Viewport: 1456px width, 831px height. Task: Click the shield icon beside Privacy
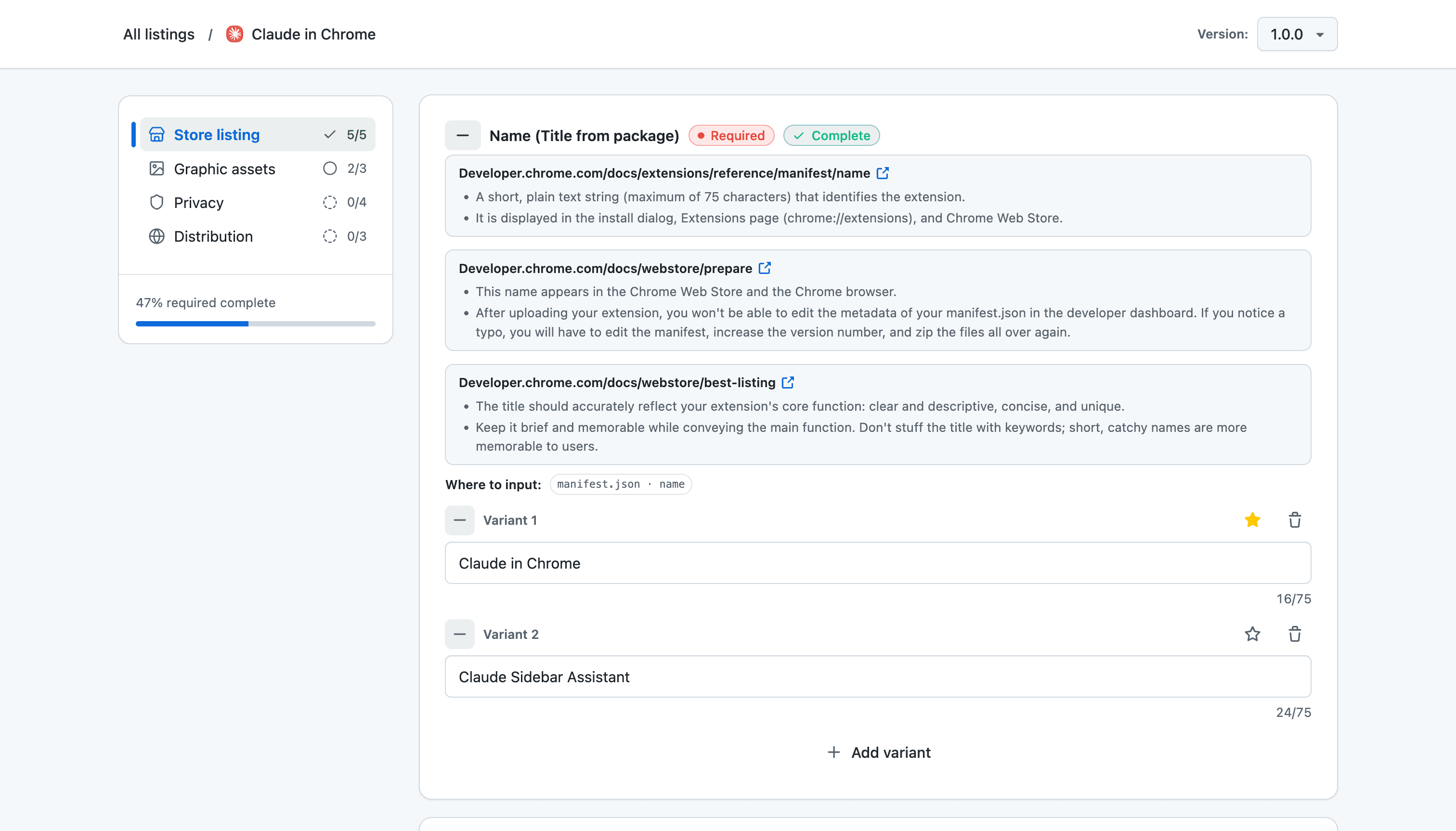[156, 202]
